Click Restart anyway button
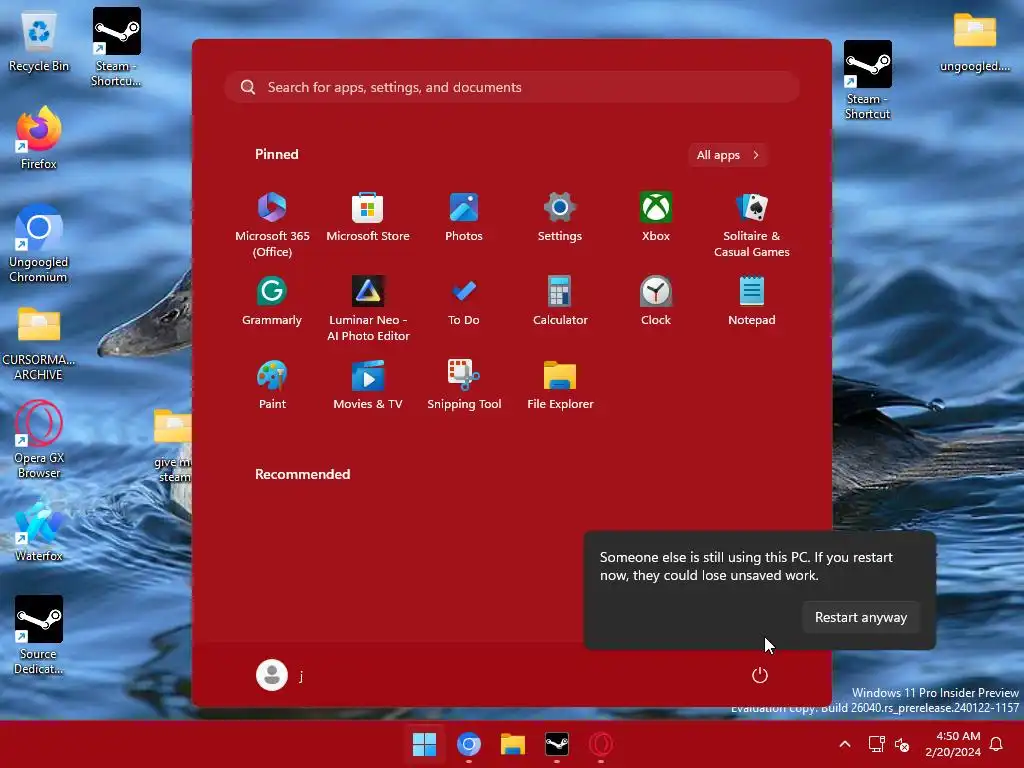This screenshot has height=768, width=1024. point(861,617)
